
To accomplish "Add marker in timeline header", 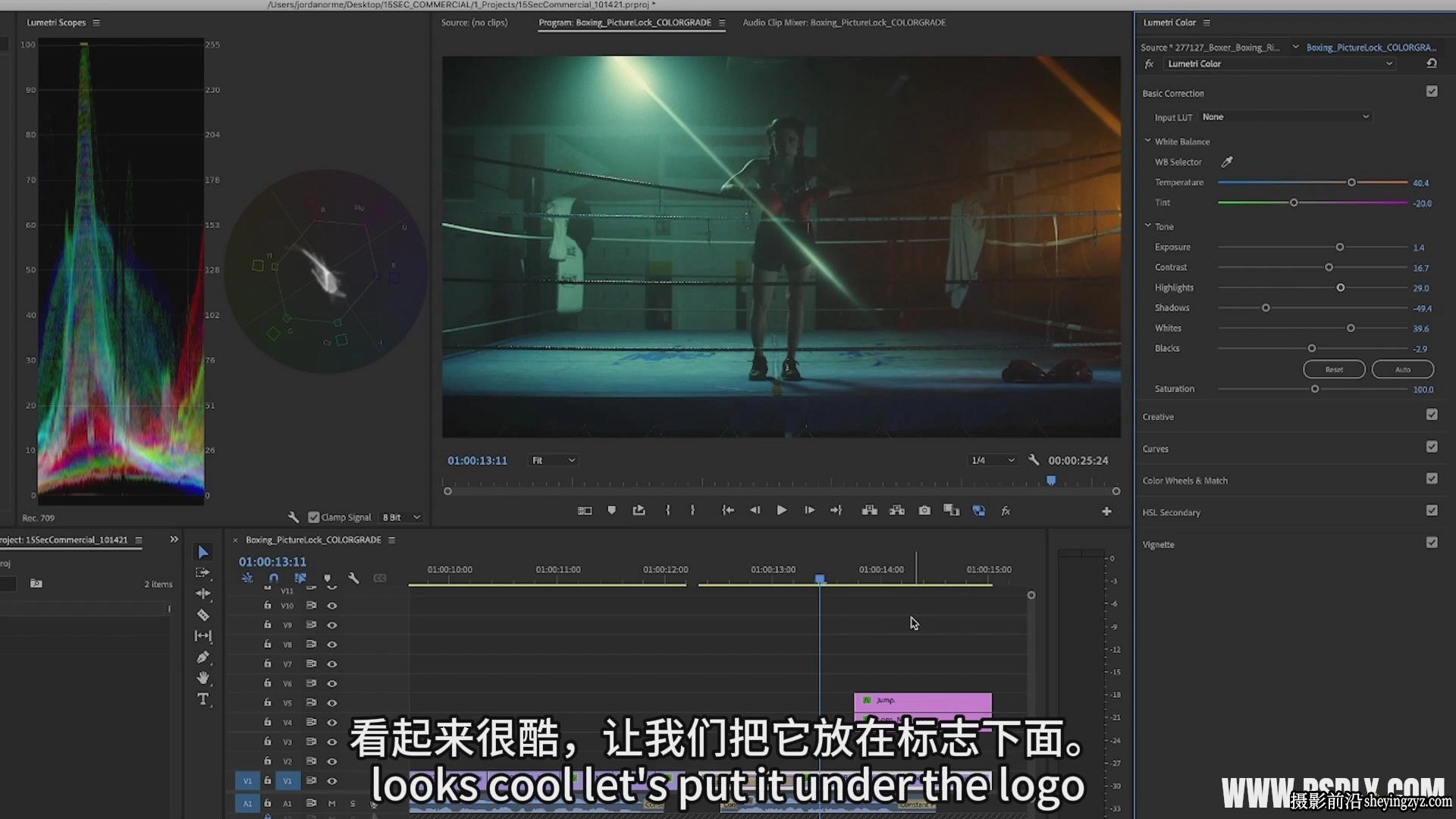I will click(327, 578).
